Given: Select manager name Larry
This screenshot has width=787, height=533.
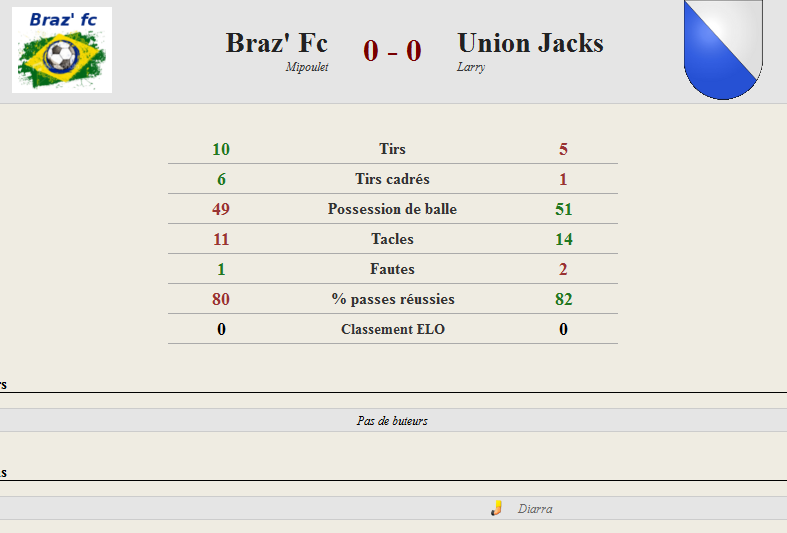Looking at the screenshot, I should tap(471, 67).
